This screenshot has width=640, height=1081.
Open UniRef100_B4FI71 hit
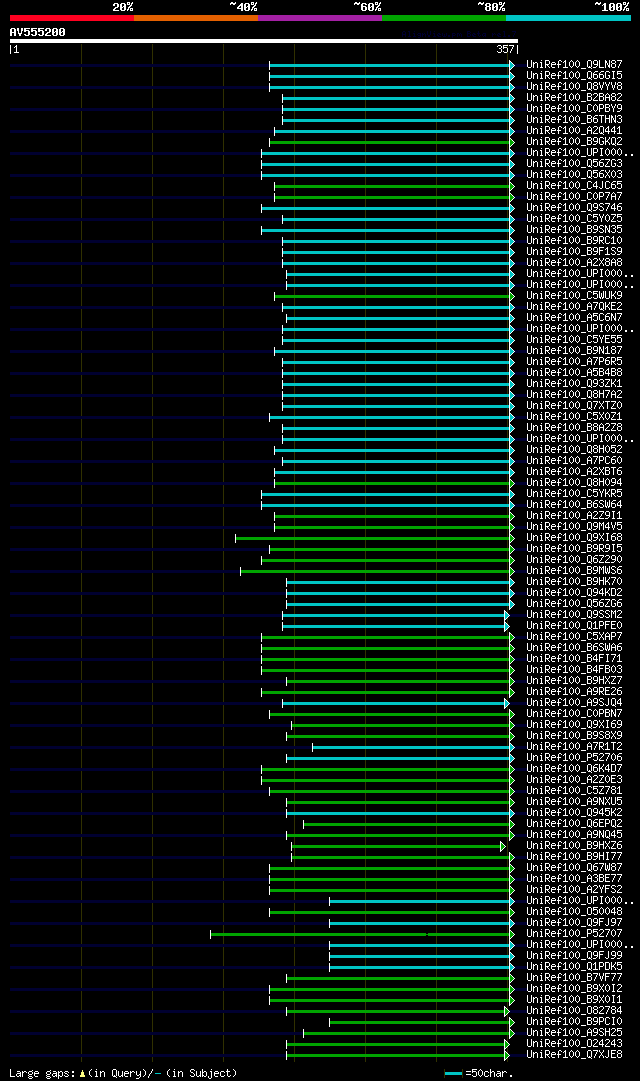coord(574,659)
